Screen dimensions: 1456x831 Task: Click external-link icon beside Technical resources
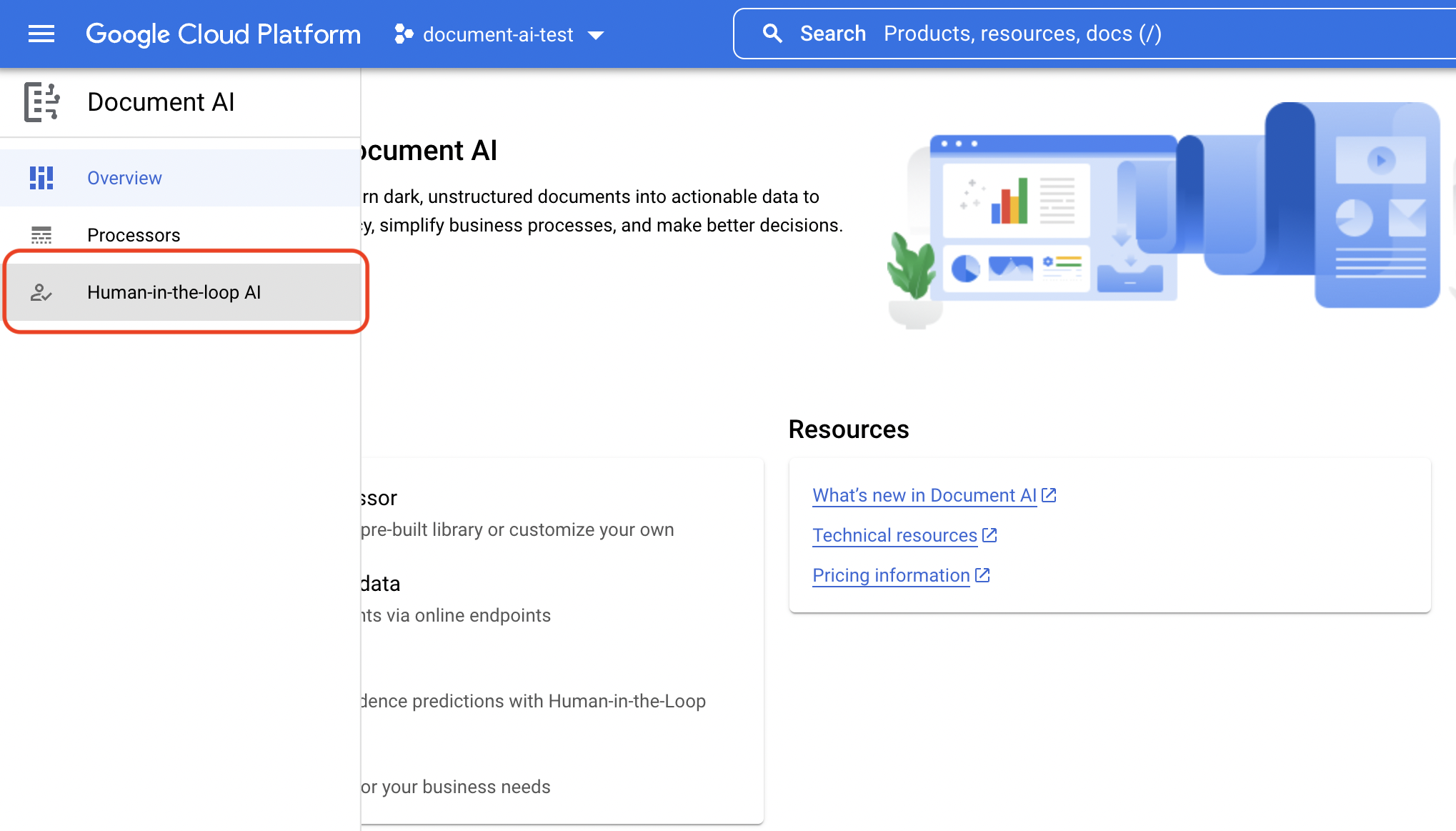tap(989, 535)
